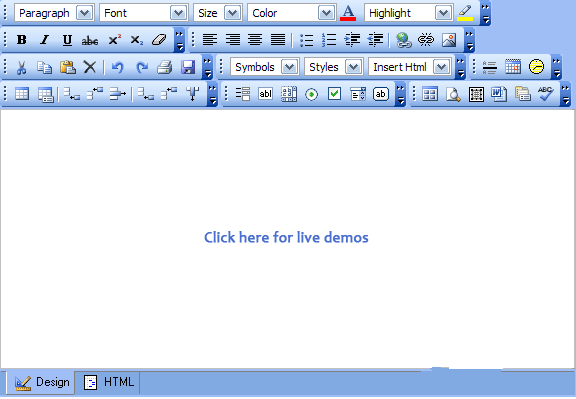Switch to the HTML tab
The height and width of the screenshot is (399, 576).
(108, 382)
